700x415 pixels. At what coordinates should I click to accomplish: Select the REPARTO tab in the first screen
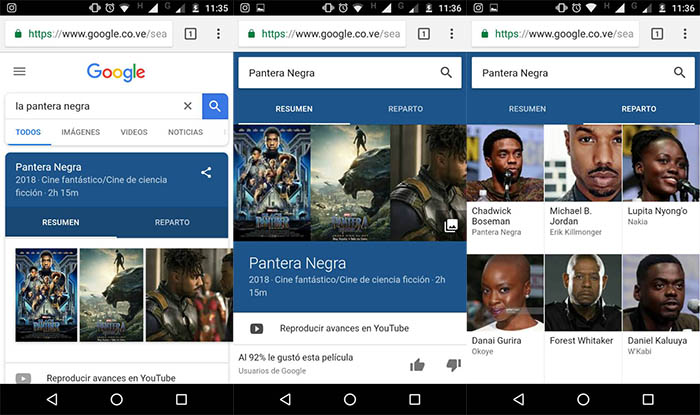(172, 222)
